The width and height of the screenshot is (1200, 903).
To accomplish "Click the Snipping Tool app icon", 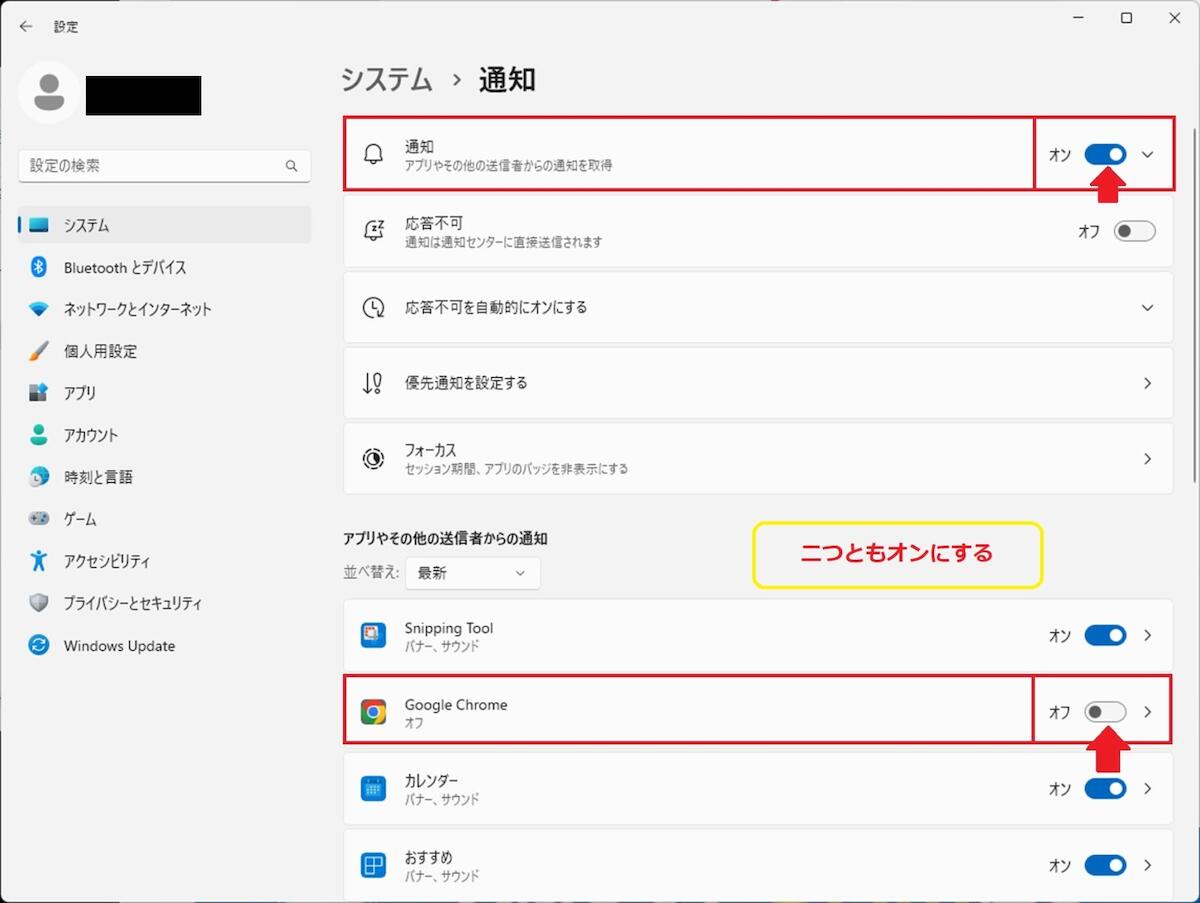I will [373, 636].
